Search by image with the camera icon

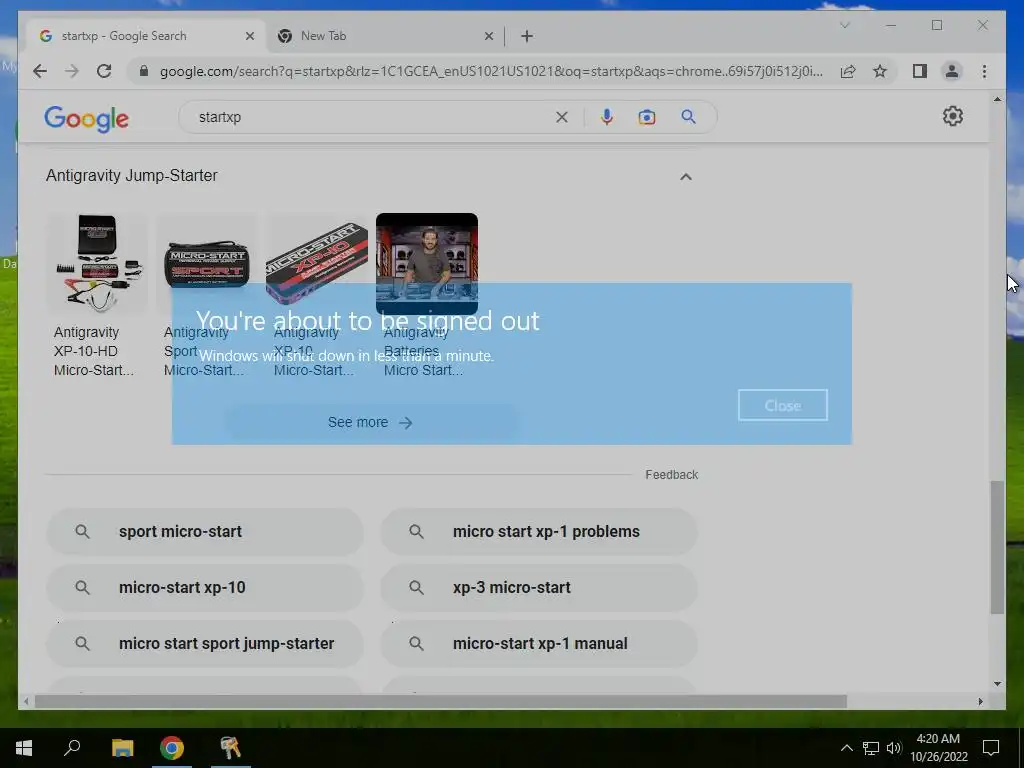pyautogui.click(x=647, y=117)
